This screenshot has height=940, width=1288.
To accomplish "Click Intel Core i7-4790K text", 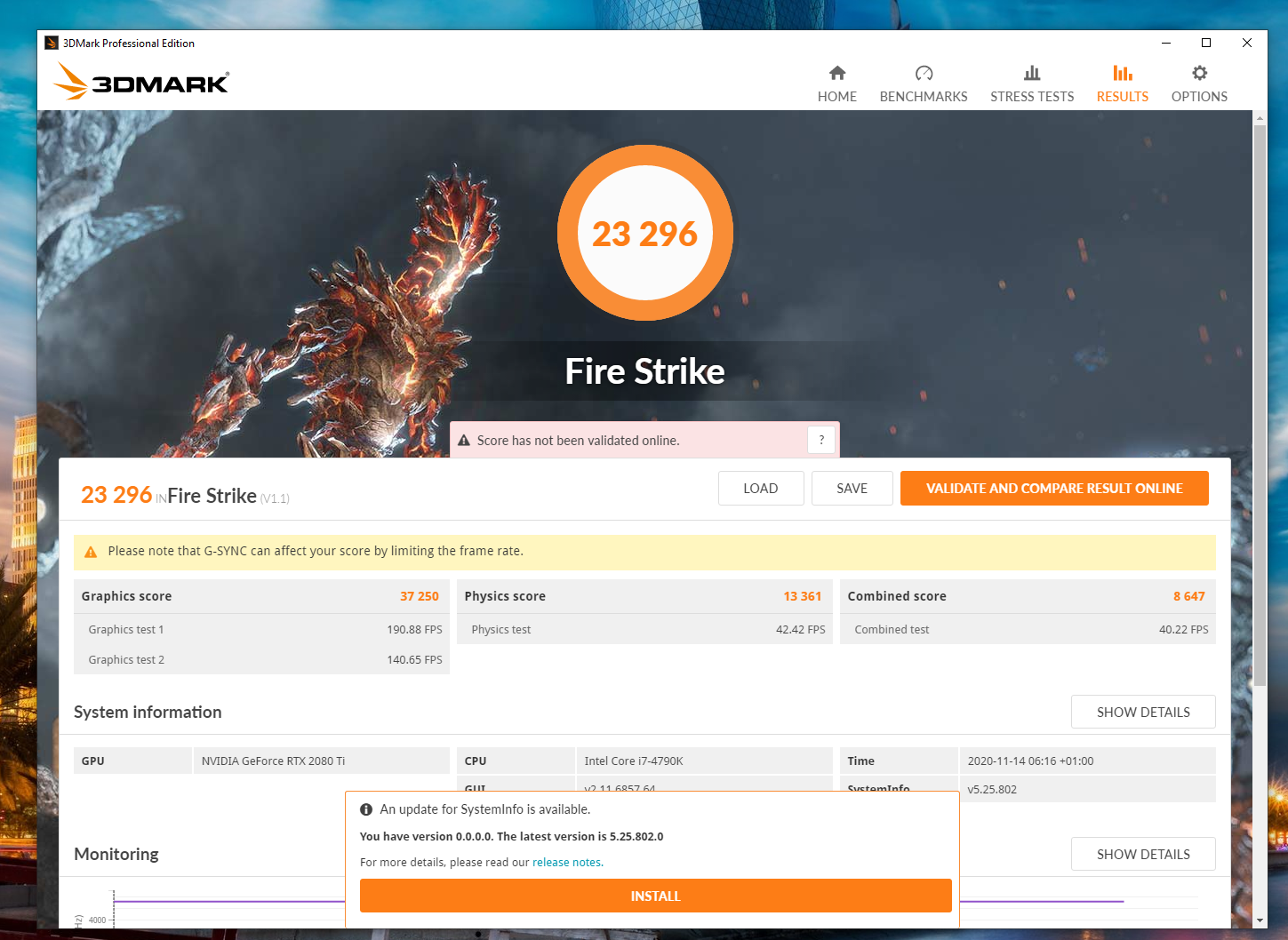I will point(634,761).
